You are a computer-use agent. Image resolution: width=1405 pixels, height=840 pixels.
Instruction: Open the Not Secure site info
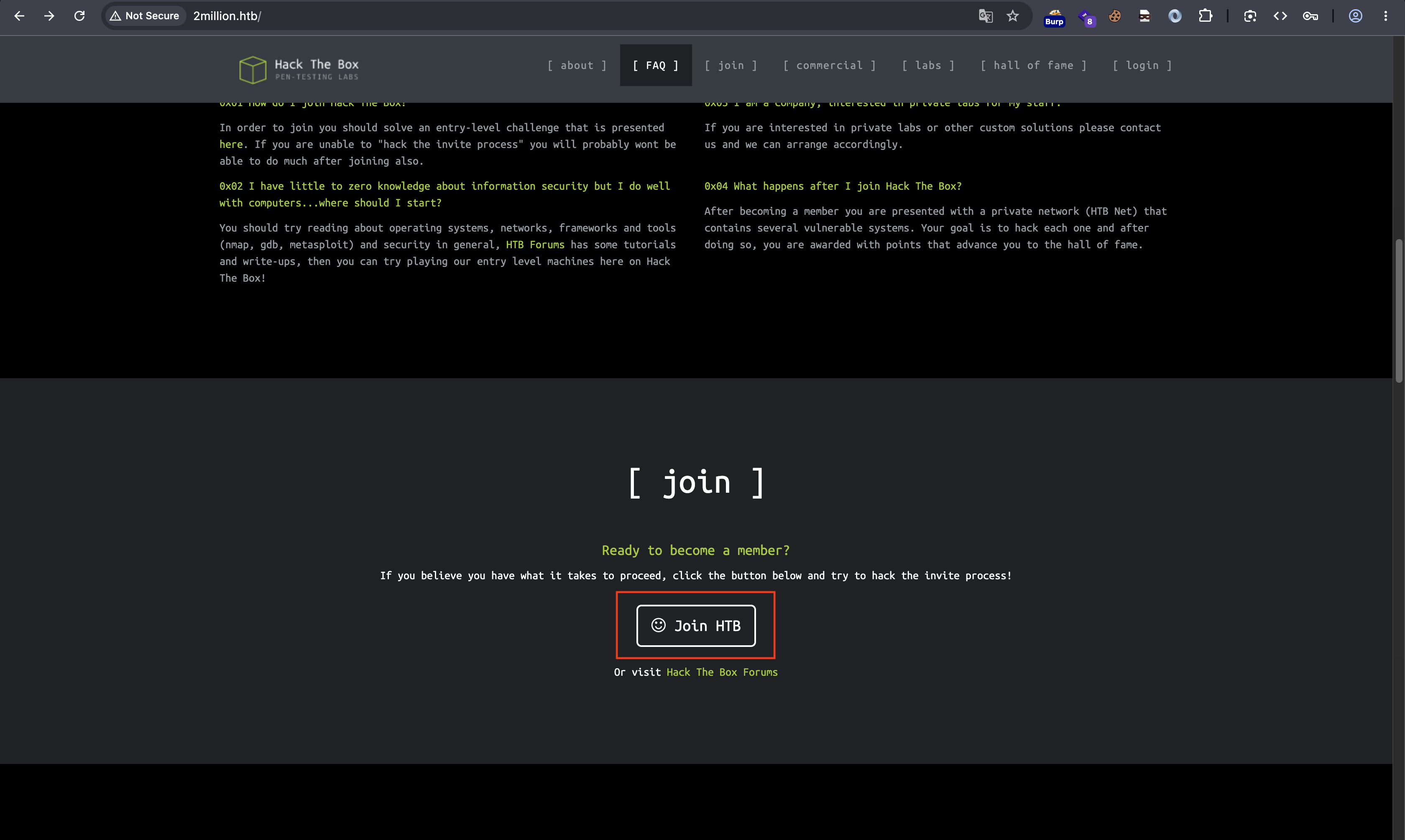click(x=145, y=16)
